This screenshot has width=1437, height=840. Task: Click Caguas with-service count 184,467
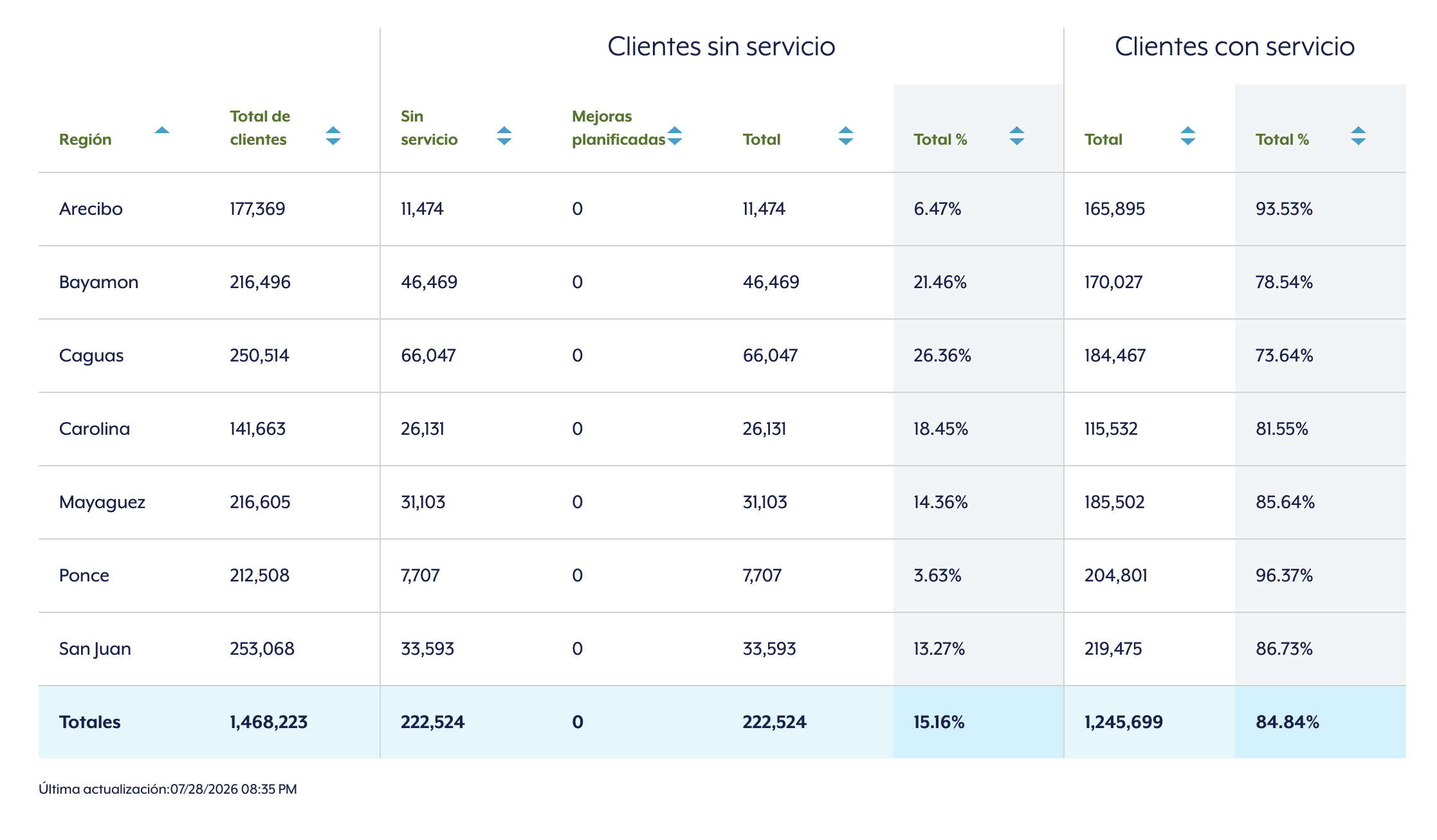coord(1115,356)
